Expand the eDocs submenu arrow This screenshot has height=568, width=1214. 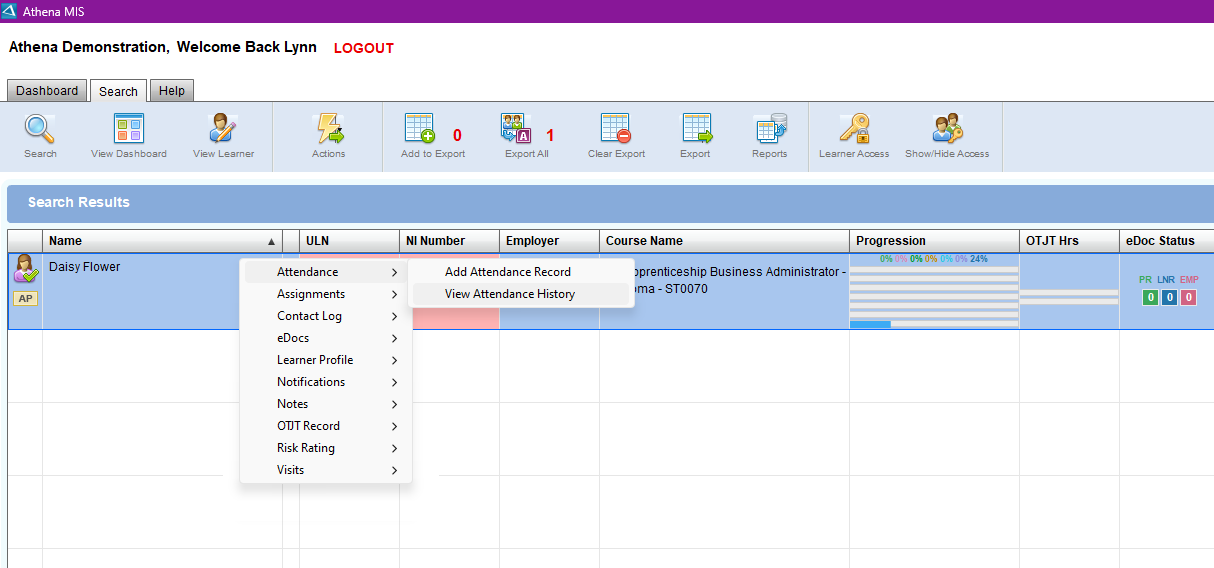(395, 338)
